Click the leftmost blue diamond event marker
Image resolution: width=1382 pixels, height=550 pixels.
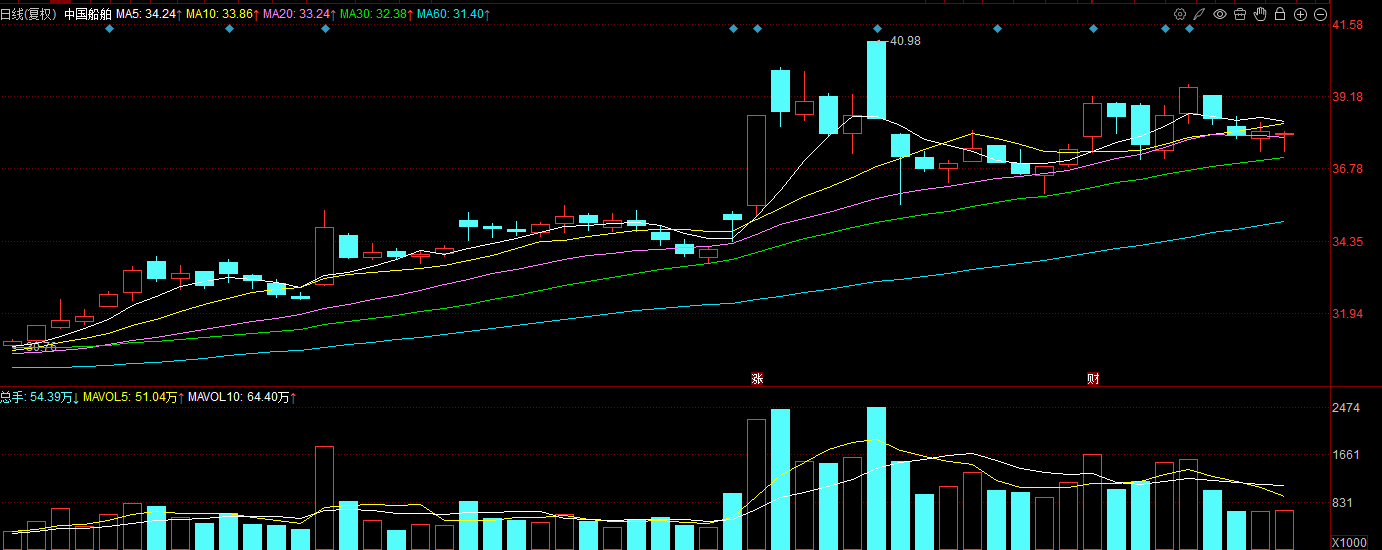(x=109, y=29)
